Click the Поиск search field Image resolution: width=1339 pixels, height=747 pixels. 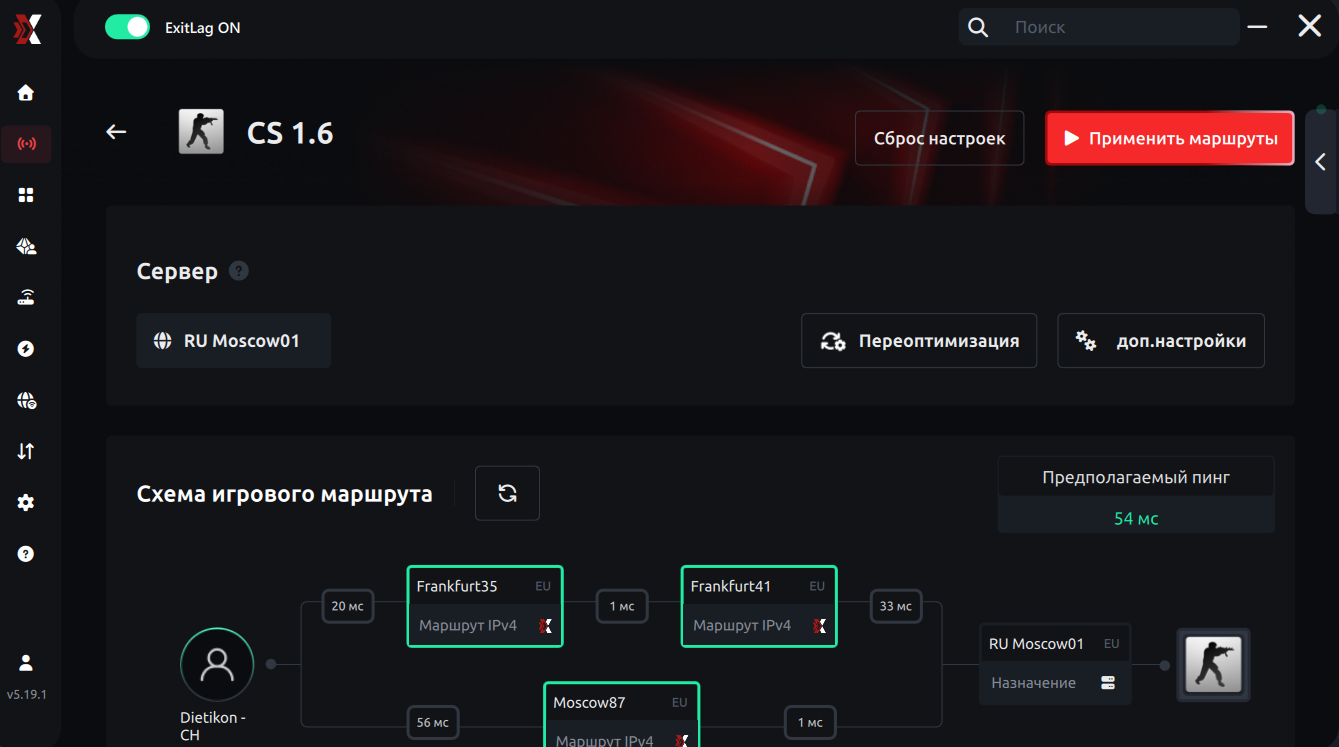1120,27
